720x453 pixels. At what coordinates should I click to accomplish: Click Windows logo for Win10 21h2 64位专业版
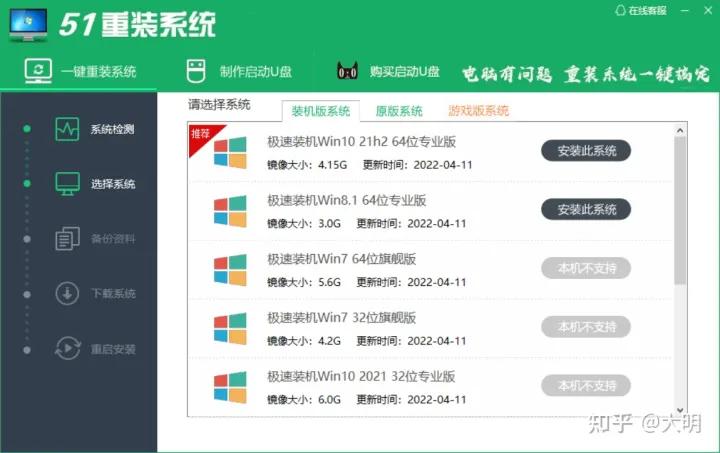tap(230, 152)
